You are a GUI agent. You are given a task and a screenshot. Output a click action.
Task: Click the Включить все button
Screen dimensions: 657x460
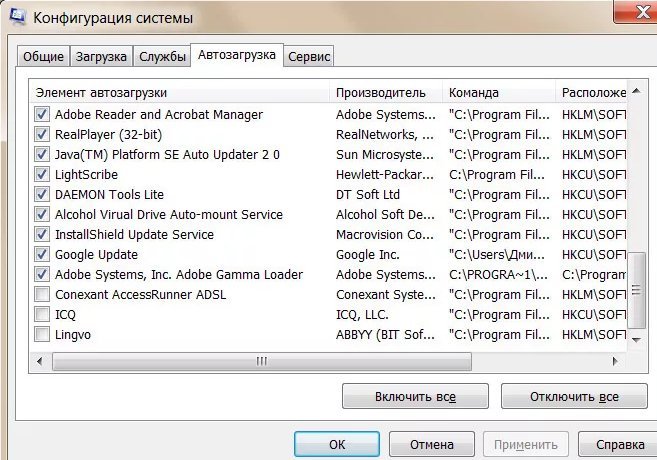(415, 396)
